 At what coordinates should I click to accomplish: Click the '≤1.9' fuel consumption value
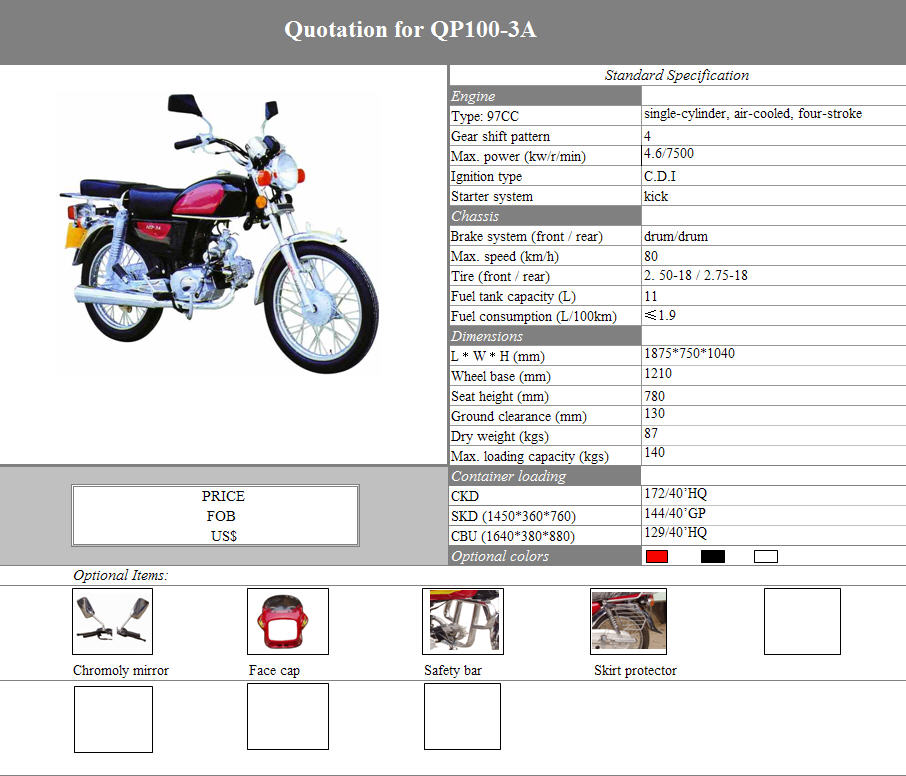660,315
